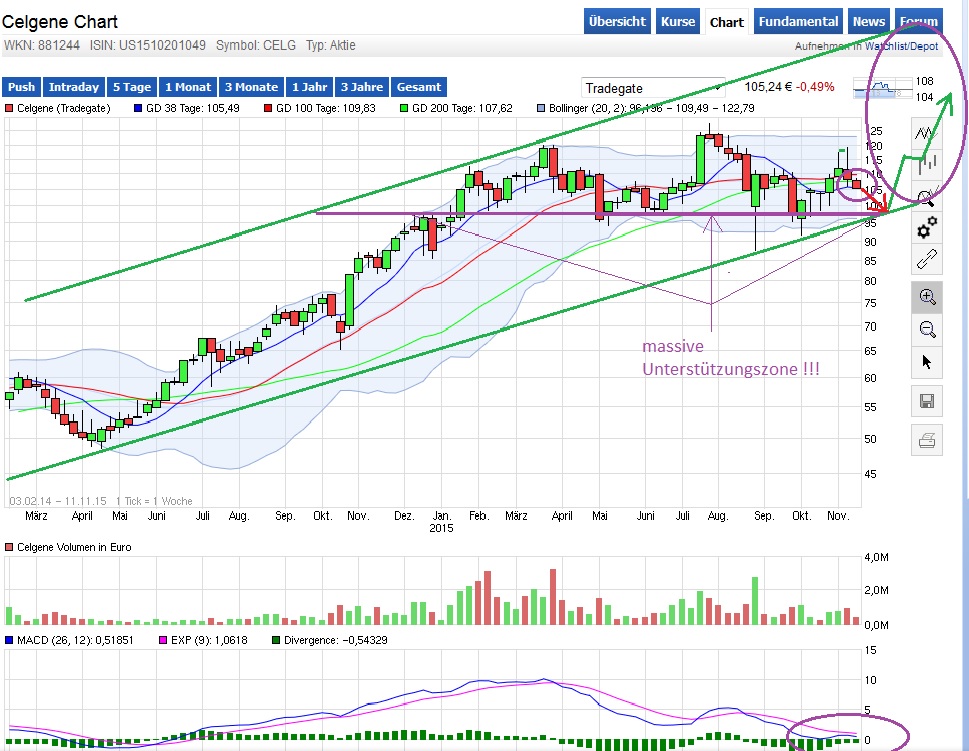Activate the zoom out magnifier tool
Screen dimensions: 969x751
pos(926,329)
